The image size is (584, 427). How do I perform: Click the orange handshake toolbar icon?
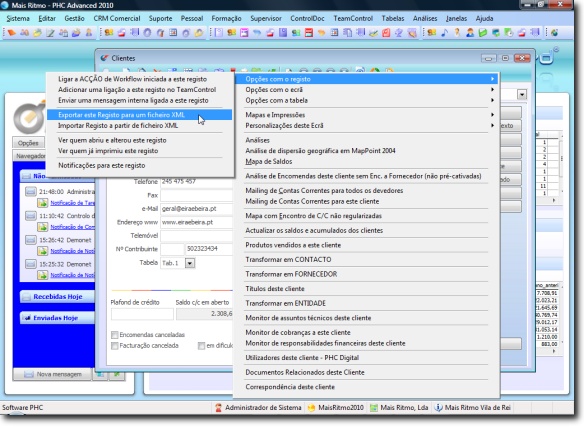pyautogui.click(x=321, y=33)
